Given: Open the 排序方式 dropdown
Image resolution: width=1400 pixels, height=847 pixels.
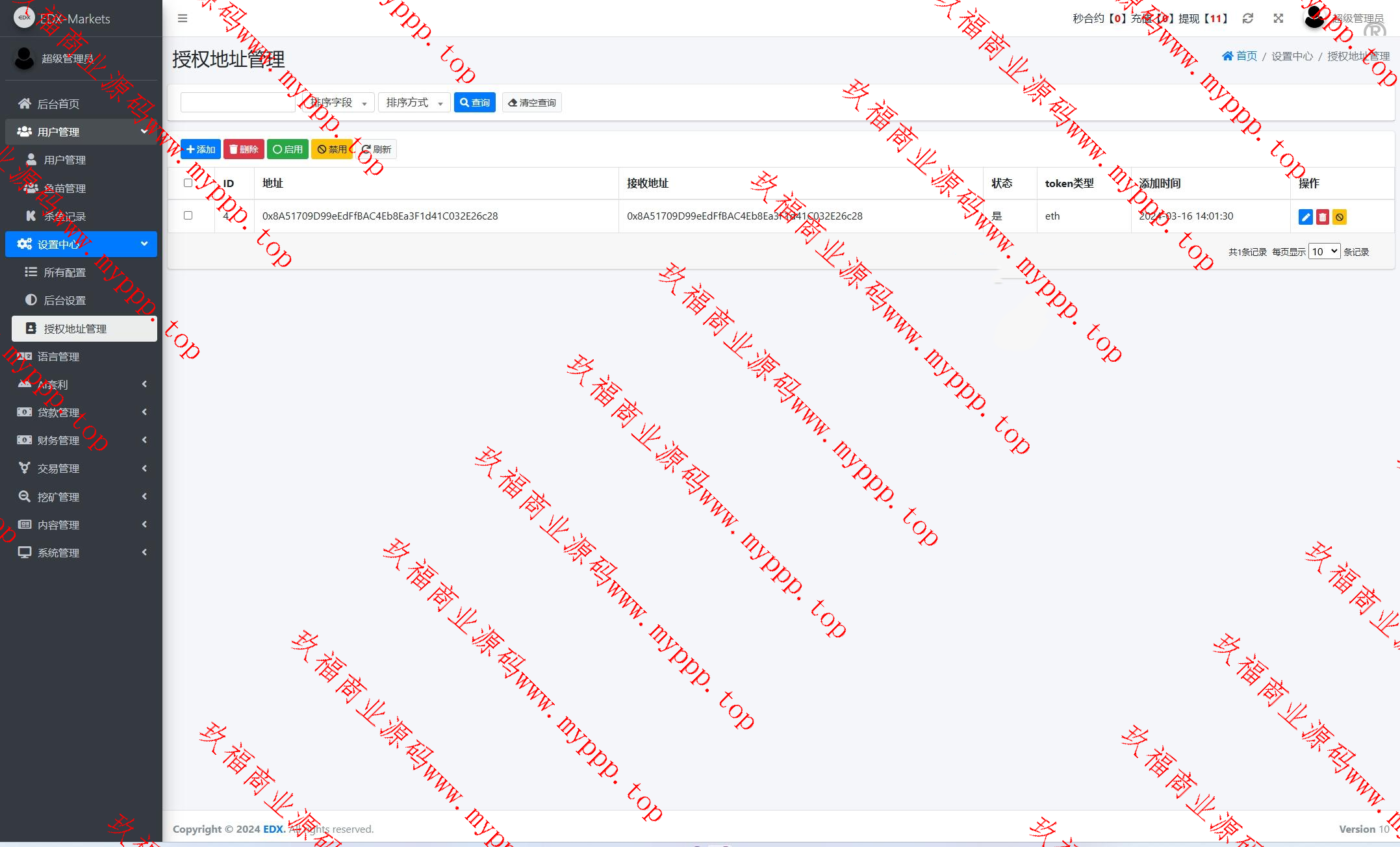Looking at the screenshot, I should tap(414, 103).
